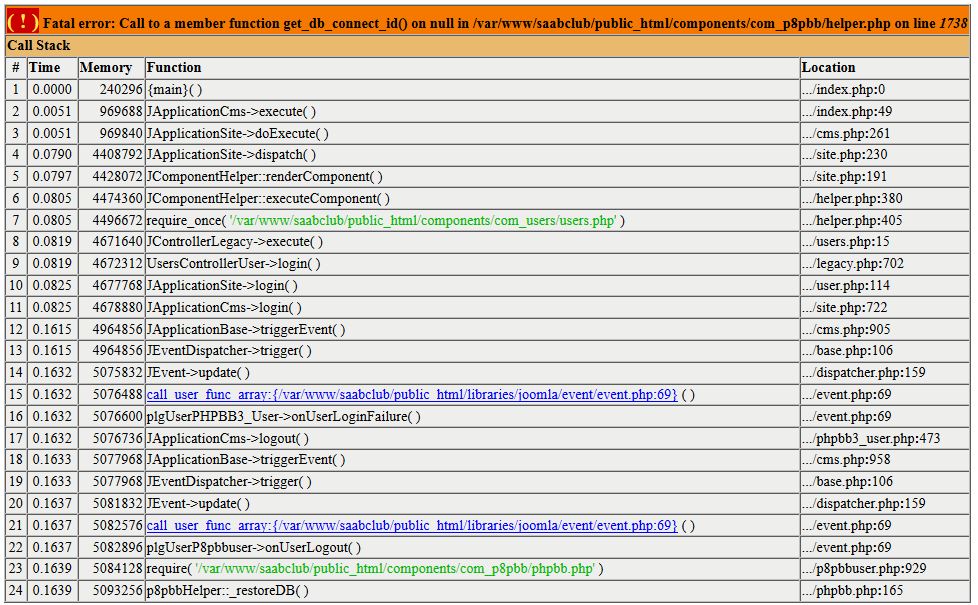Select plgUserPHPBB3_User->onUserLoginFailure() entry
This screenshot has width=978, height=605.
click(283, 417)
